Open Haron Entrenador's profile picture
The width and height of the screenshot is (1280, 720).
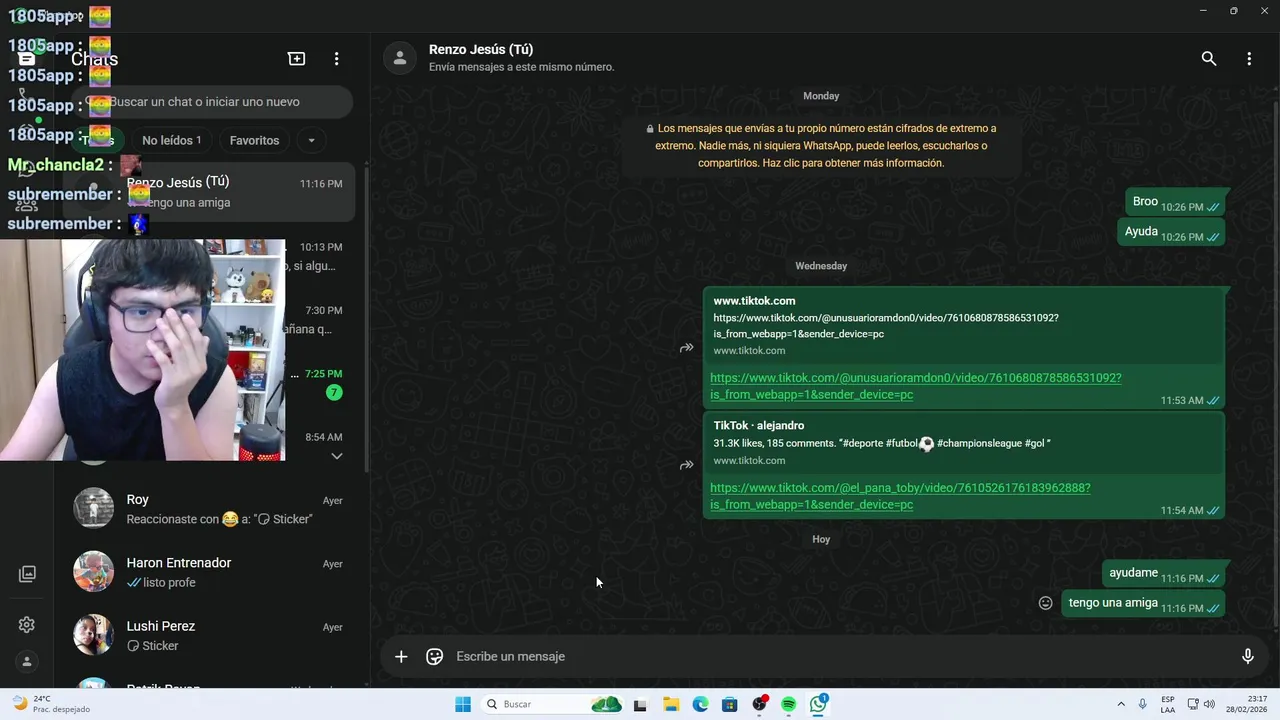click(x=93, y=571)
